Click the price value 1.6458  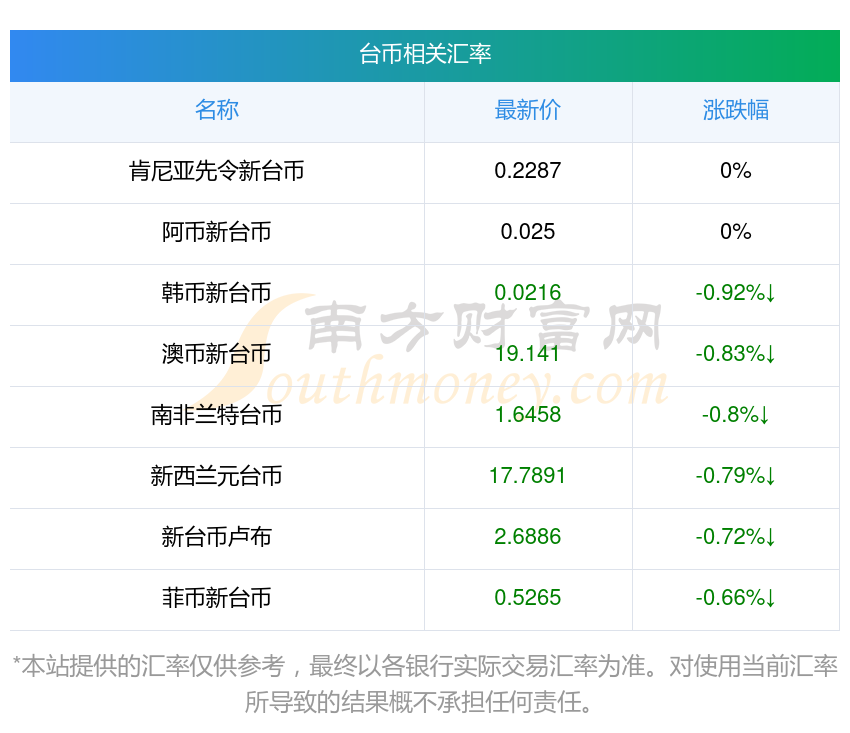point(527,415)
